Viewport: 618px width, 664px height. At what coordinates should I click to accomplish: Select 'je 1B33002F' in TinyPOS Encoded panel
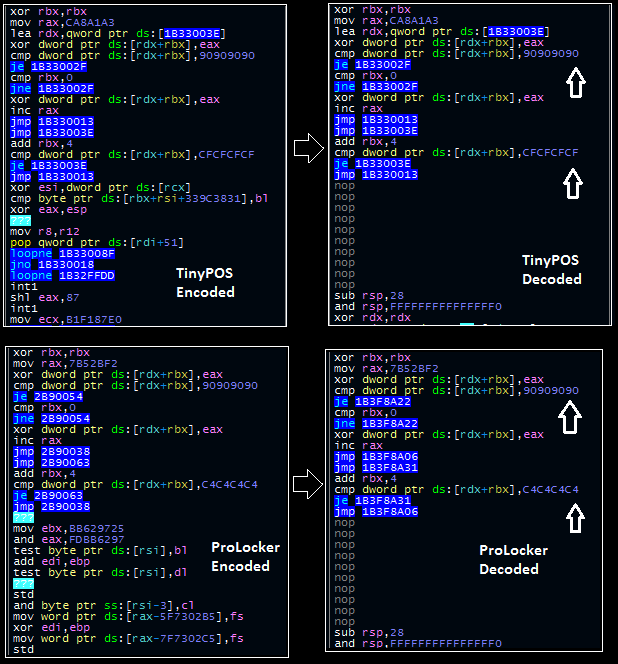49,66
